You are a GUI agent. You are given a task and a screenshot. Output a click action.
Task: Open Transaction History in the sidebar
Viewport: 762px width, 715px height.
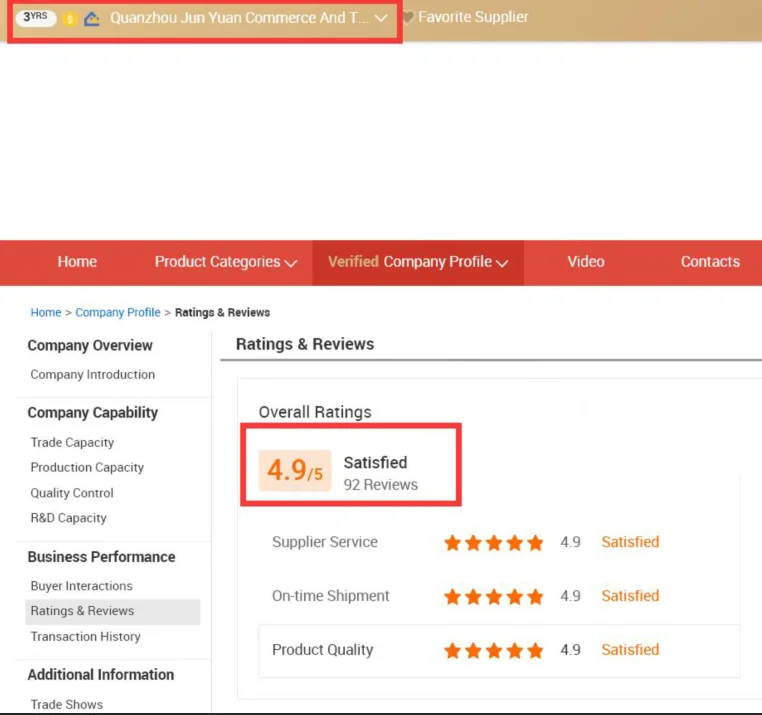(85, 637)
